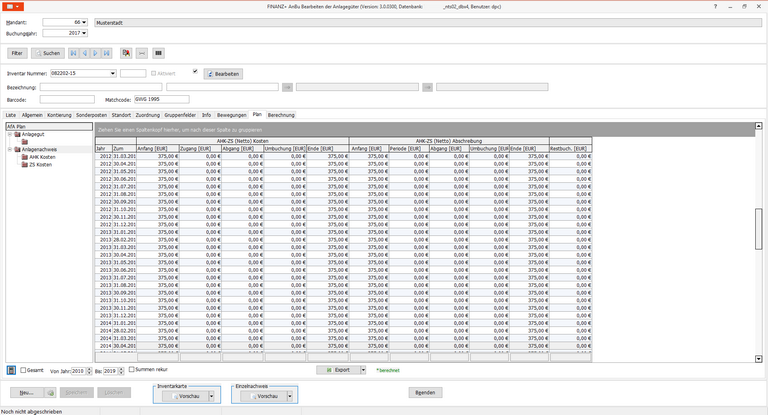Select AHK Kosten in the tree
This screenshot has height=415, width=768.
[x=39, y=157]
